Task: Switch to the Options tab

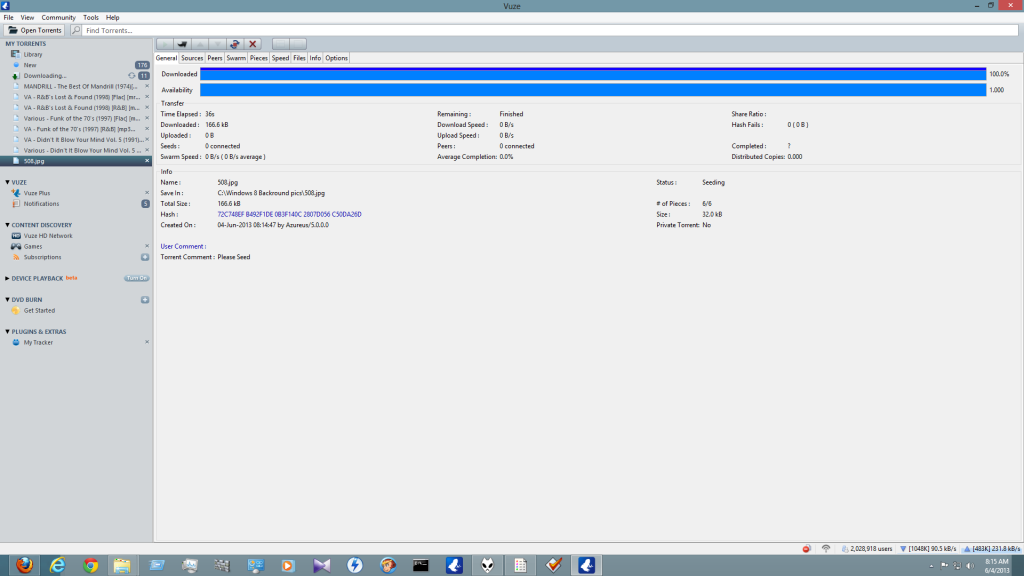Action: 336,58
